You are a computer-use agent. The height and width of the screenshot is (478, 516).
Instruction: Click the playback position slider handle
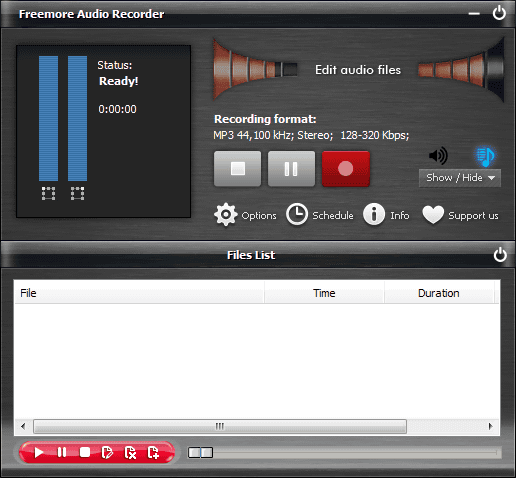coord(200,453)
